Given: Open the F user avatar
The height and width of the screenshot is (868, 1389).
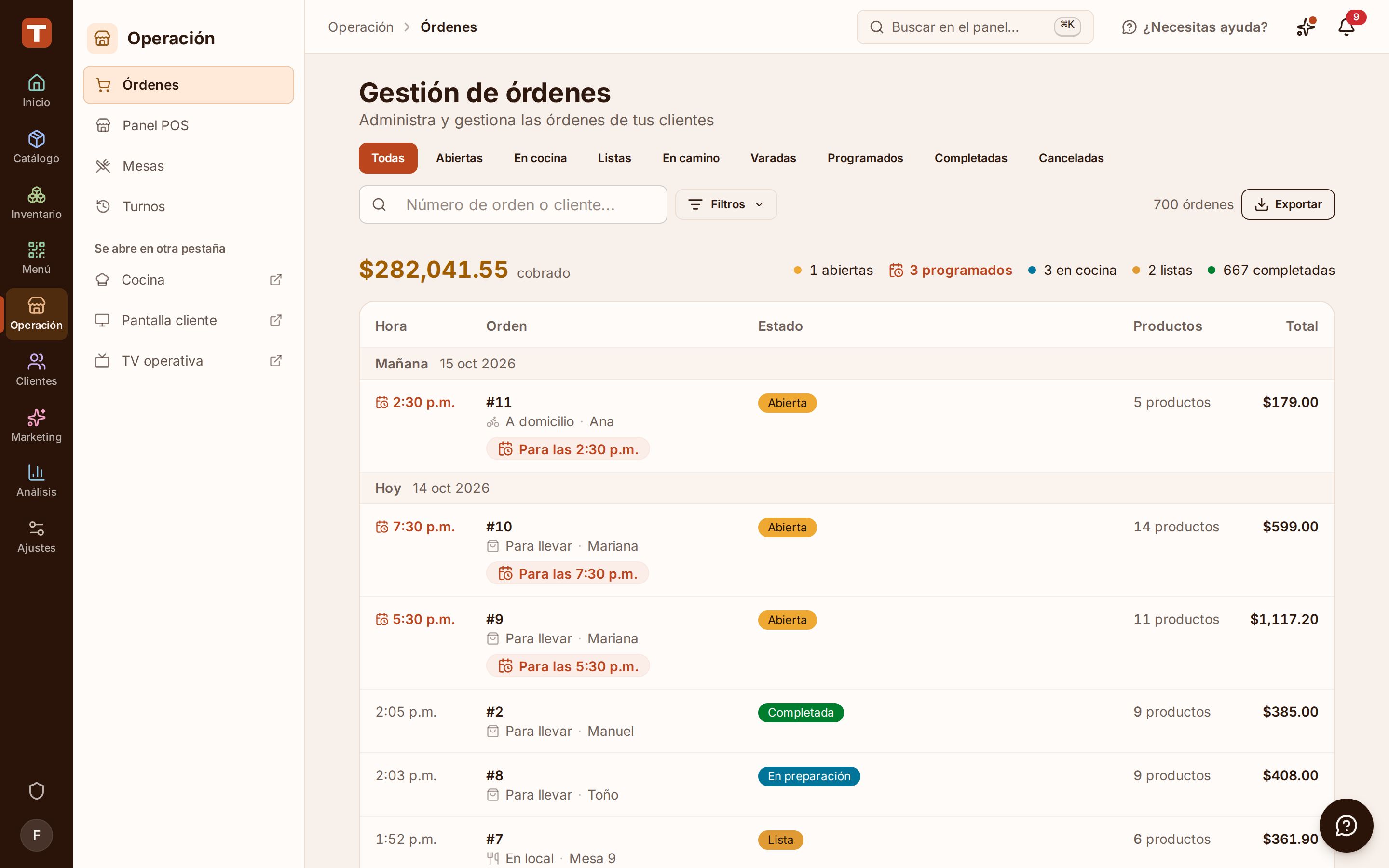Looking at the screenshot, I should (36, 835).
